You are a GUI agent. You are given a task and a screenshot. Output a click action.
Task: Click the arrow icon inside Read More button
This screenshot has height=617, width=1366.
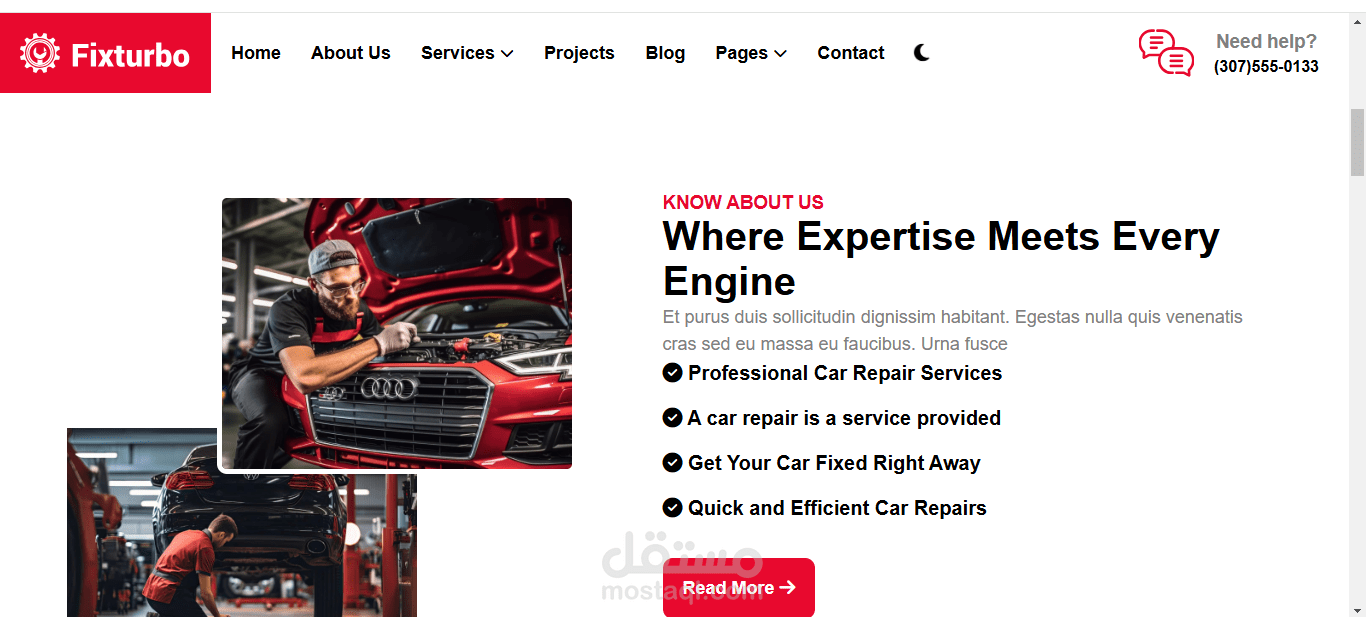pos(787,587)
